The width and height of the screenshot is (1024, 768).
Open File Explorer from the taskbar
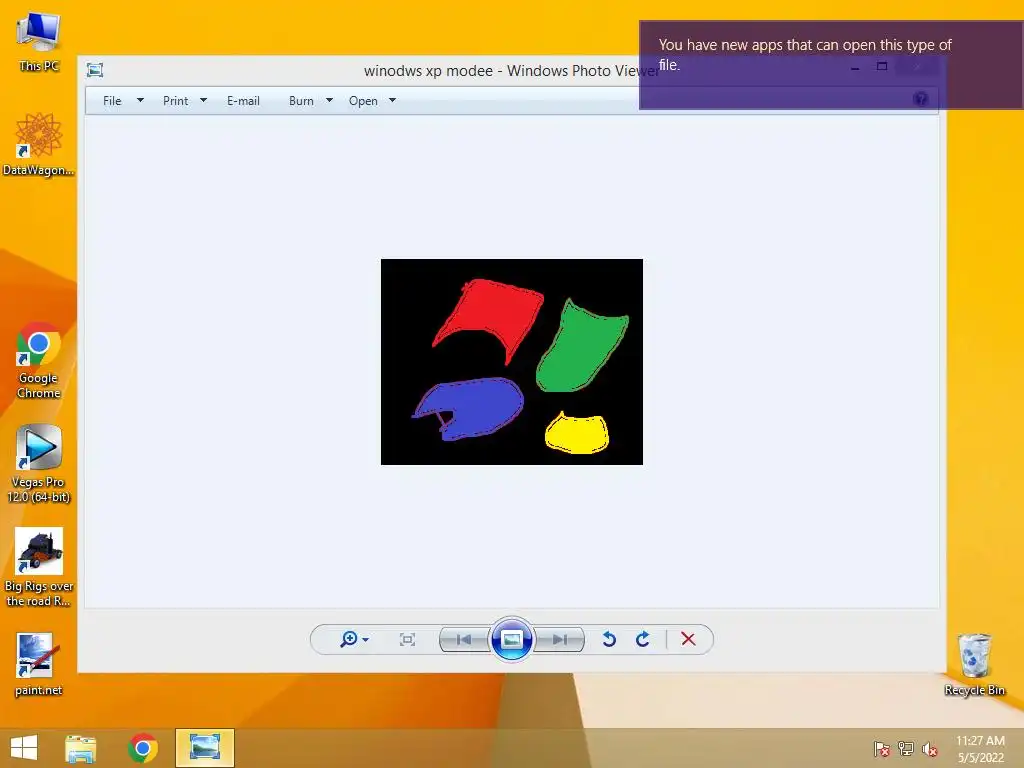(x=80, y=748)
